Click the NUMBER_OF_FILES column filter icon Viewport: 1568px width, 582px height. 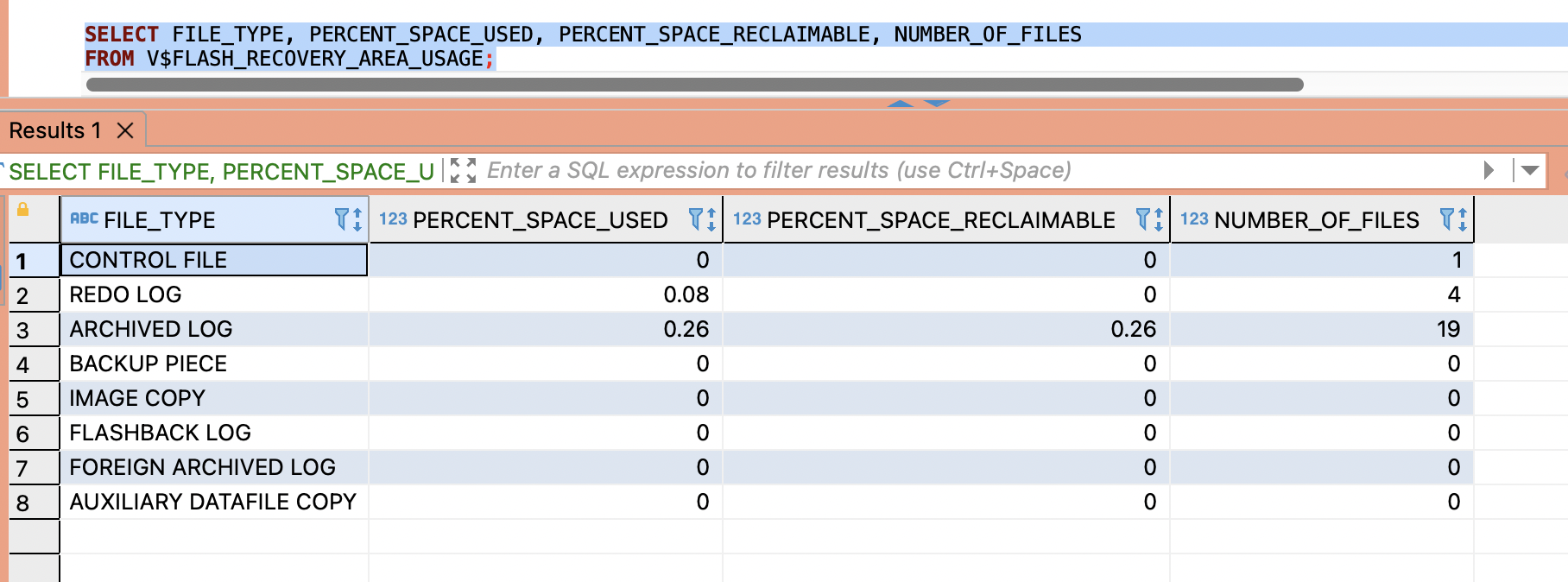coord(1448,219)
